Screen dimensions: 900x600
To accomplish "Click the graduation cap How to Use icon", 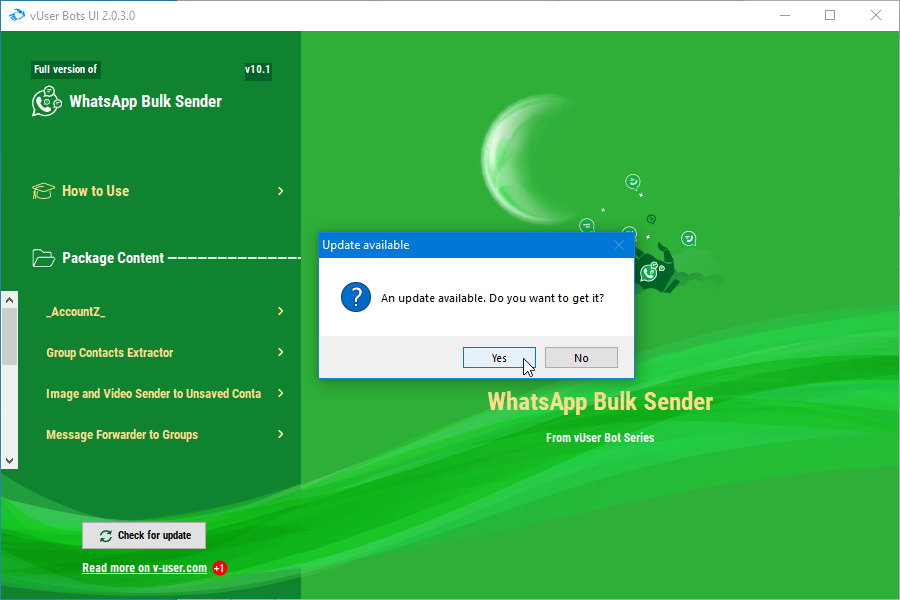I will 43,191.
